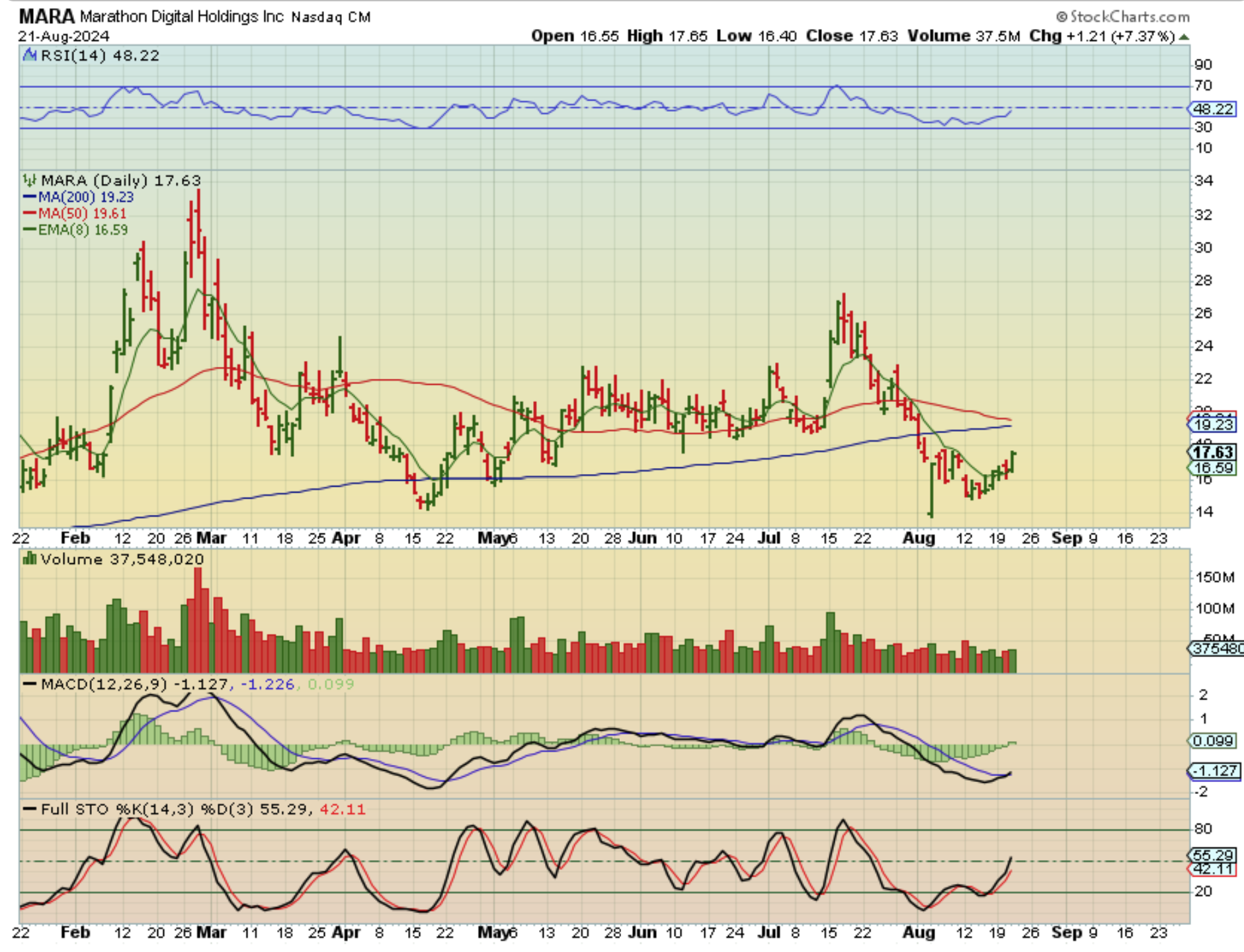
Task: Click the price bars icon beside MARA (Daily)
Action: point(30,180)
